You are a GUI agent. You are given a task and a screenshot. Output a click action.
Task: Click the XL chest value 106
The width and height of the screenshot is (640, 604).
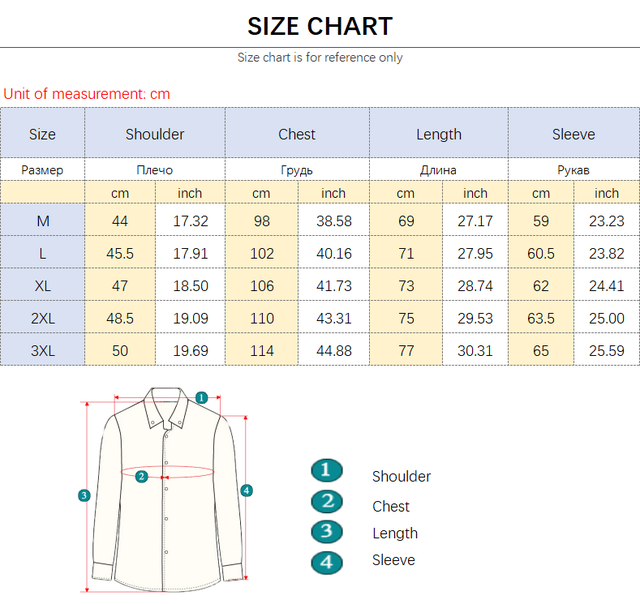262,286
